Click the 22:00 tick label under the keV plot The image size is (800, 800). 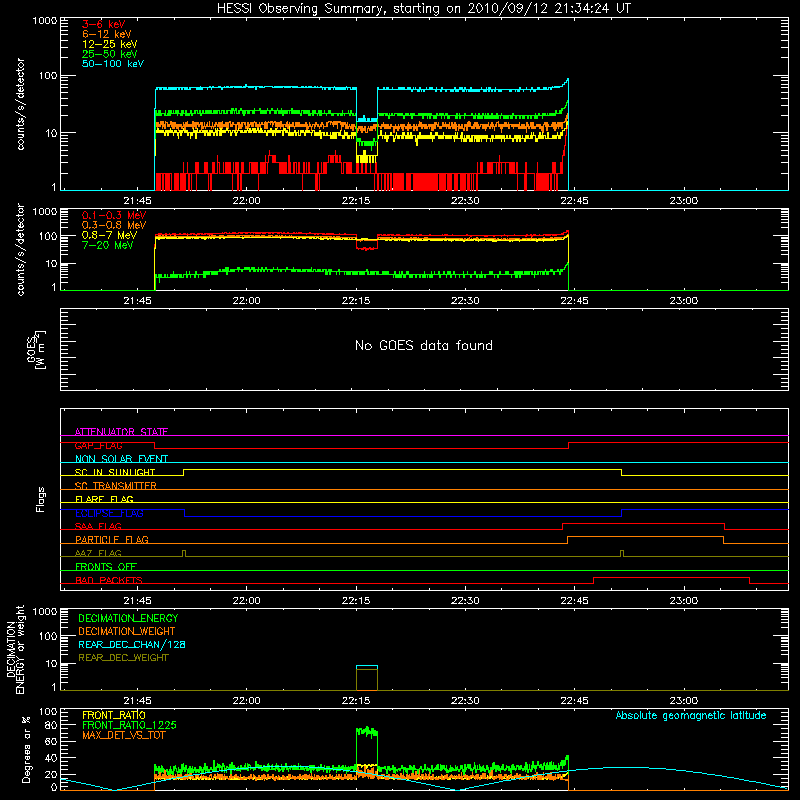[x=246, y=201]
